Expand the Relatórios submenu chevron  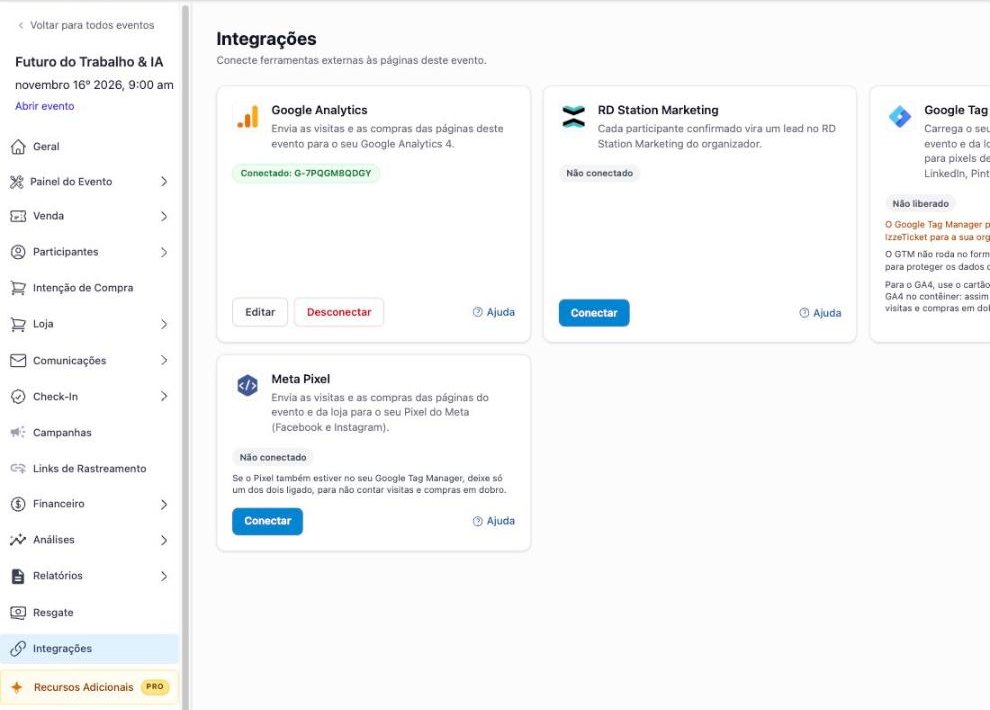[x=164, y=576]
